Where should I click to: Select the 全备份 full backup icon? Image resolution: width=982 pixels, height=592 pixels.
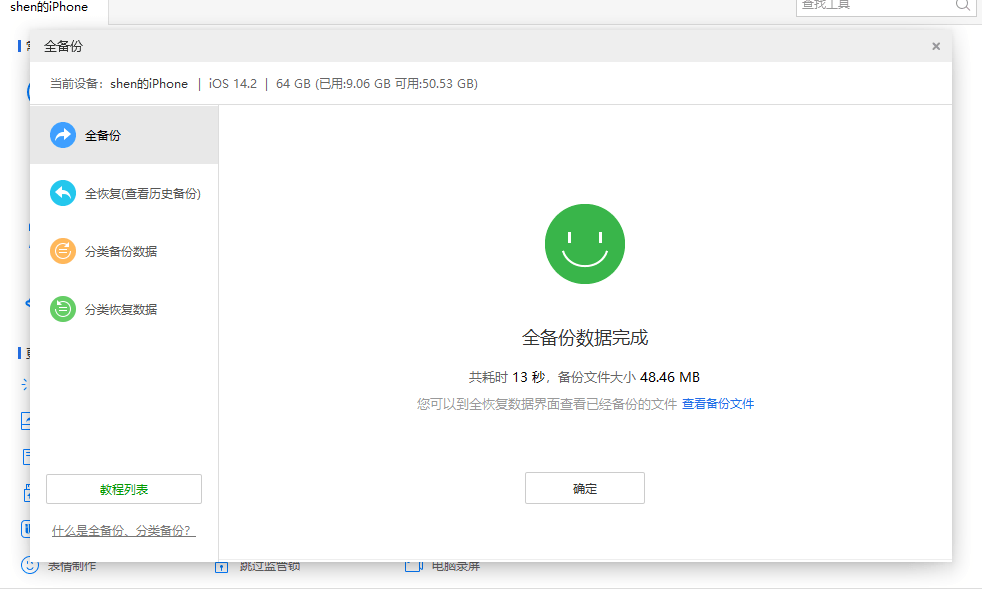63,135
